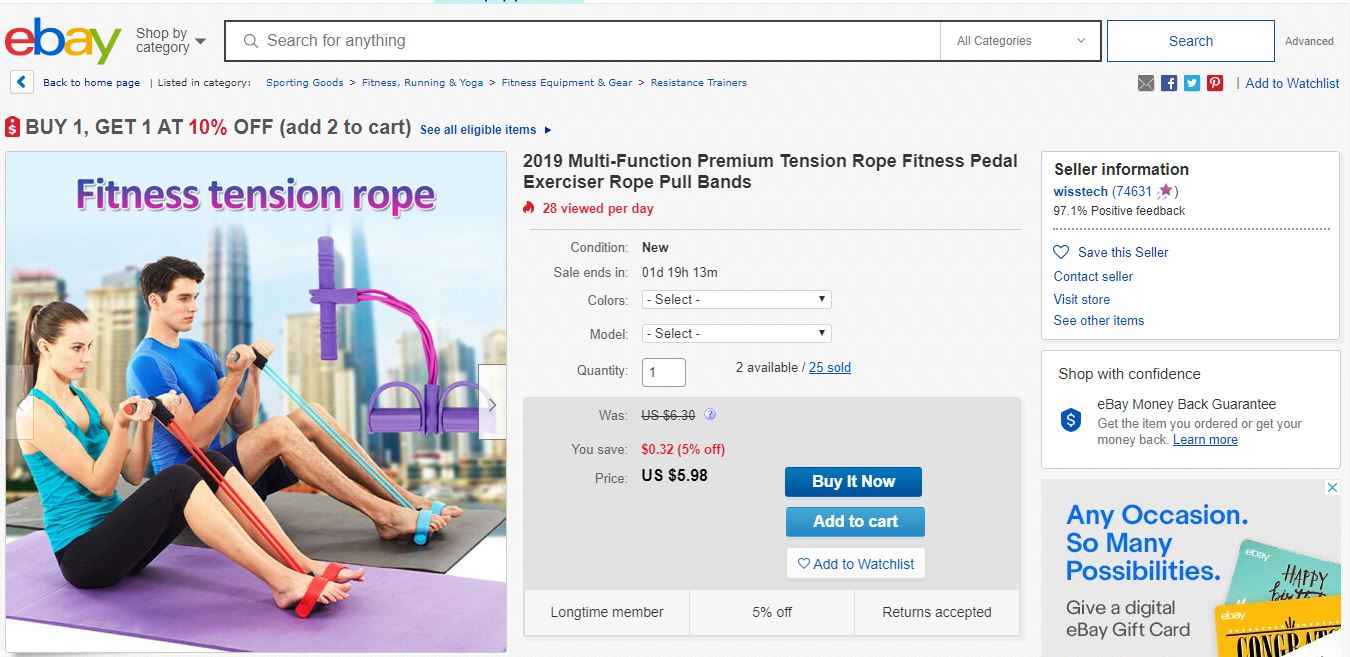Click the back arrow icon near breadcrumbs
The height and width of the screenshot is (657, 1350).
tap(21, 83)
